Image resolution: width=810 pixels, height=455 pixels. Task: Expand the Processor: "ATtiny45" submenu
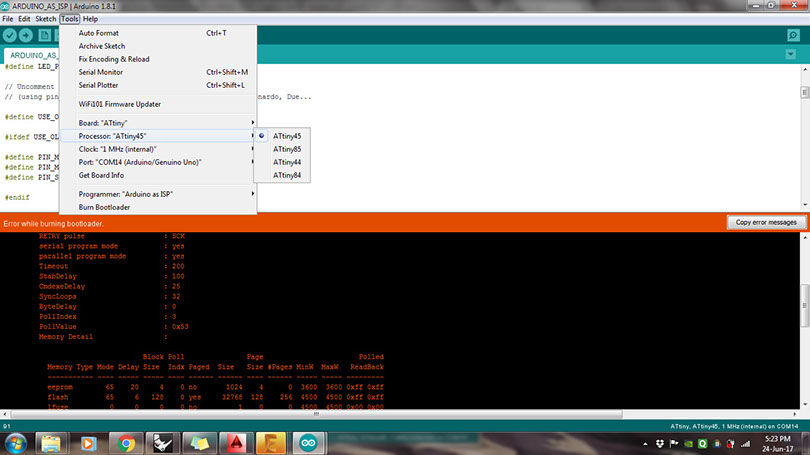158,136
